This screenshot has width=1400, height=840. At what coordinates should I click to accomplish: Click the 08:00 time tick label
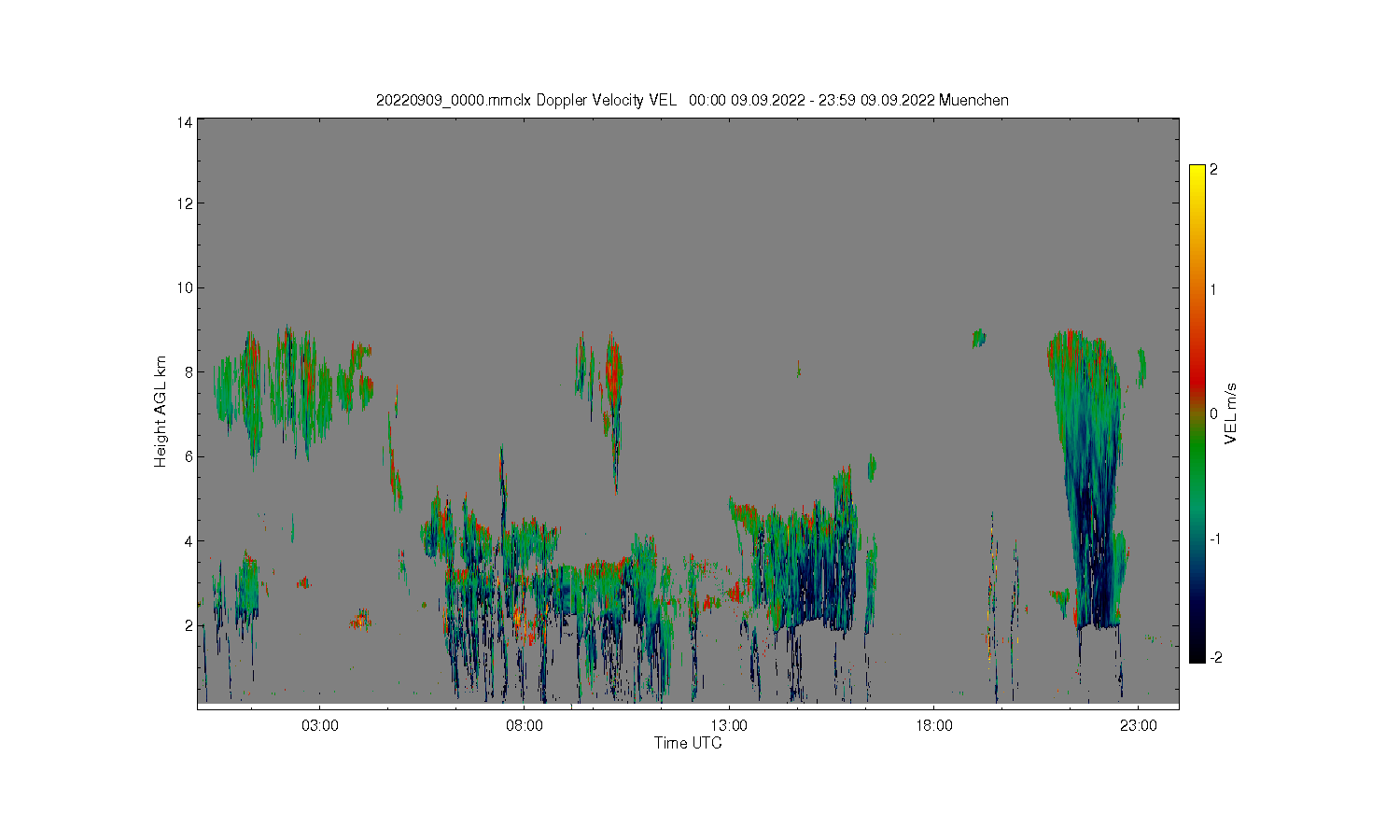click(x=525, y=726)
